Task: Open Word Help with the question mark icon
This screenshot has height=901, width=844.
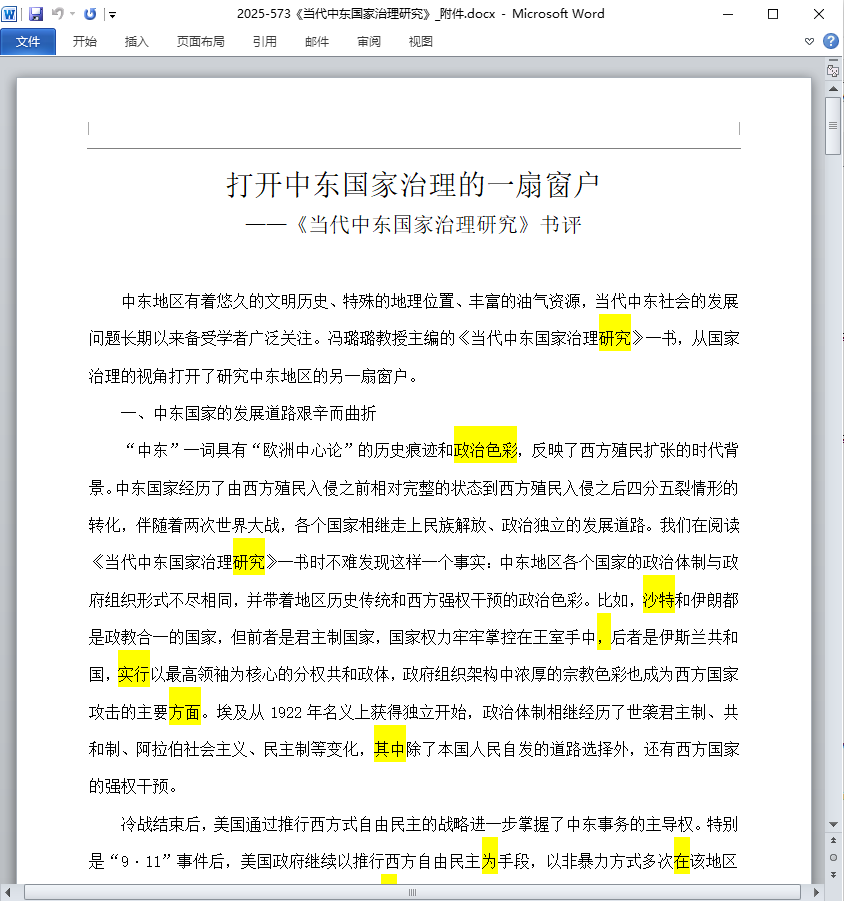Action: pyautogui.click(x=830, y=41)
